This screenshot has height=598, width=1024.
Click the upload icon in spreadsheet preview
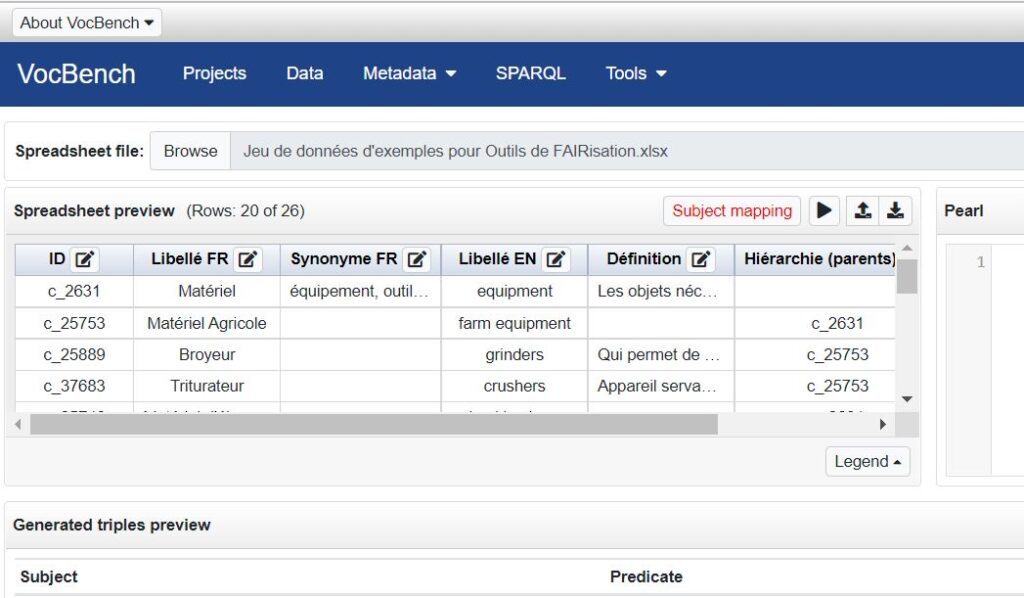pyautogui.click(x=862, y=211)
